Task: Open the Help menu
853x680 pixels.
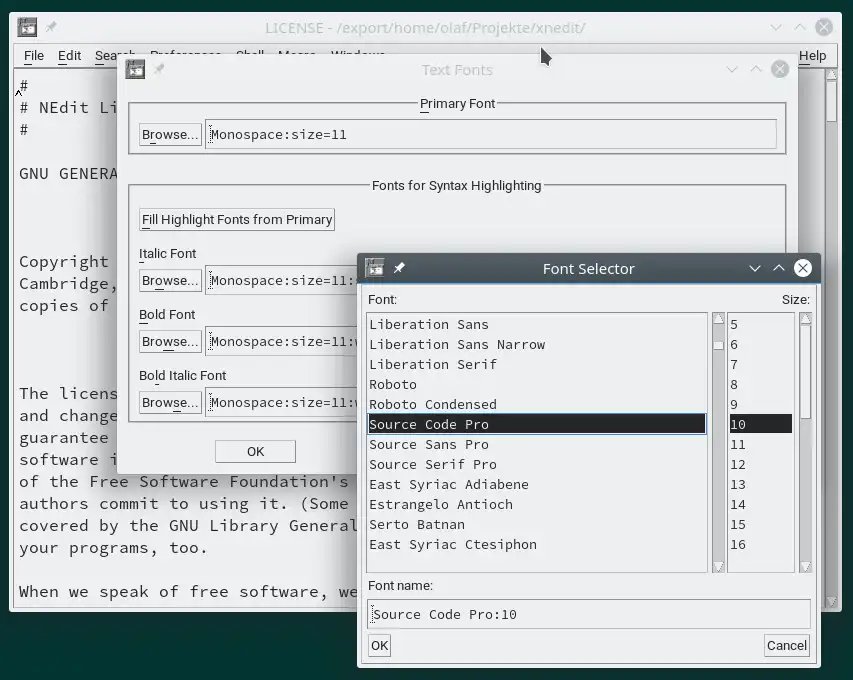Action: pyautogui.click(x=812, y=56)
